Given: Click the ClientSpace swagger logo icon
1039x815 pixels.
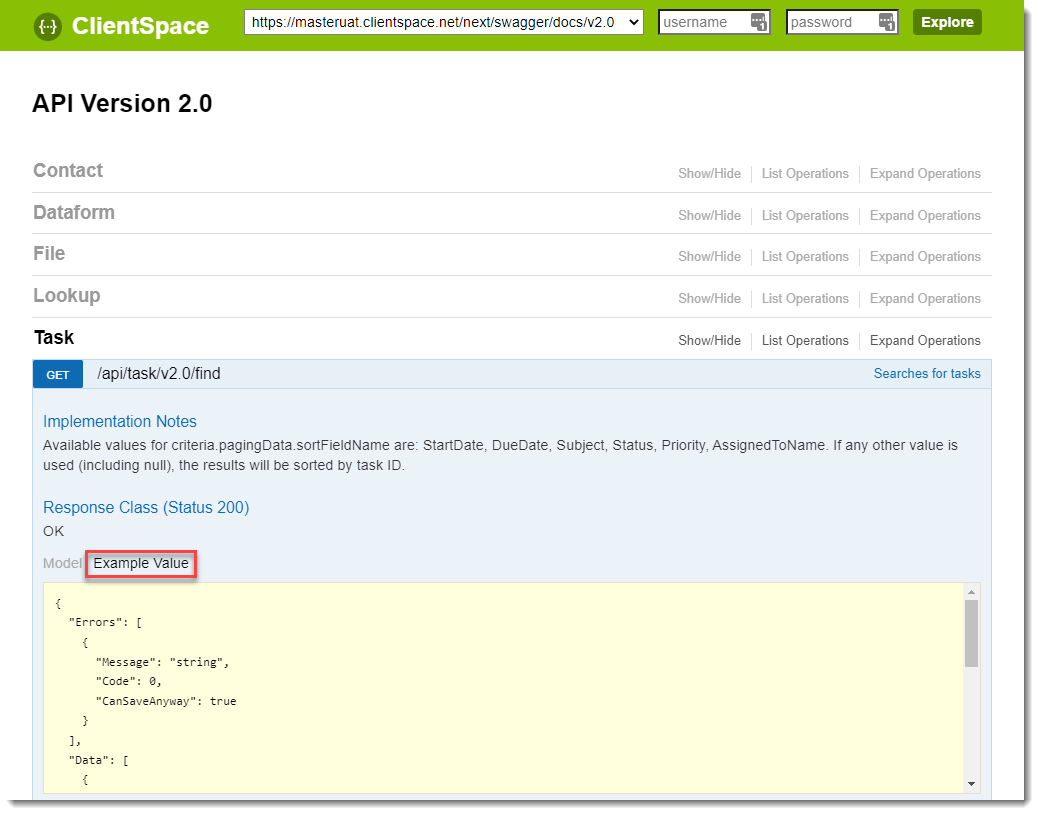Looking at the screenshot, I should (47, 25).
